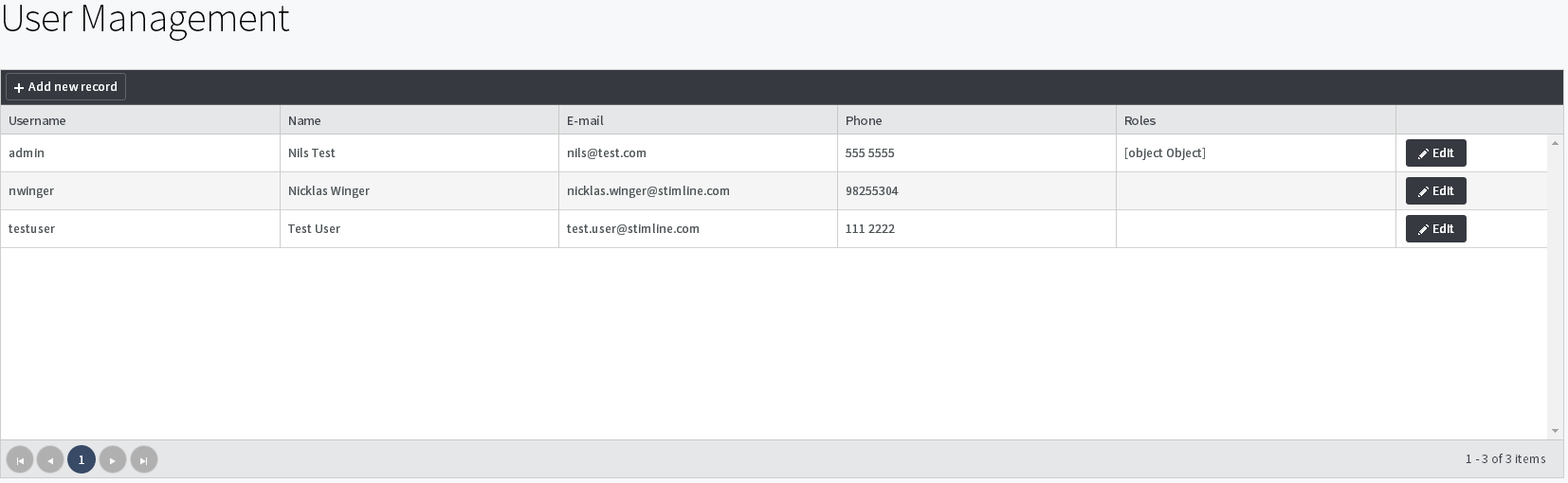Sort by Username column header

point(38,121)
